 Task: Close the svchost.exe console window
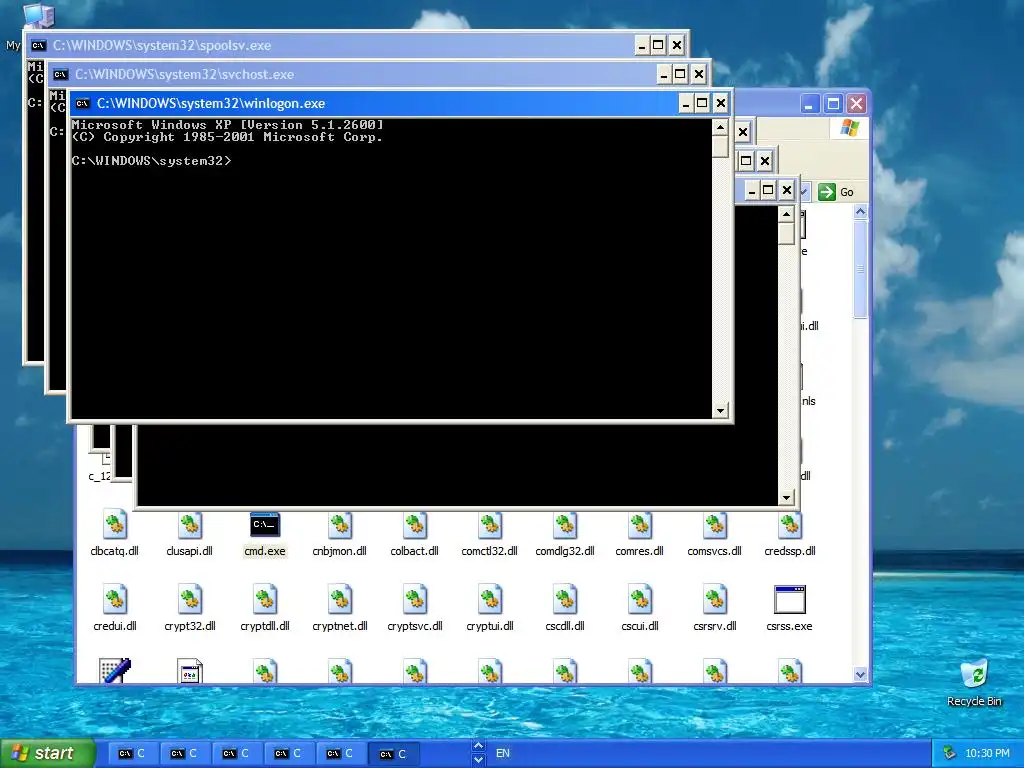coord(698,74)
